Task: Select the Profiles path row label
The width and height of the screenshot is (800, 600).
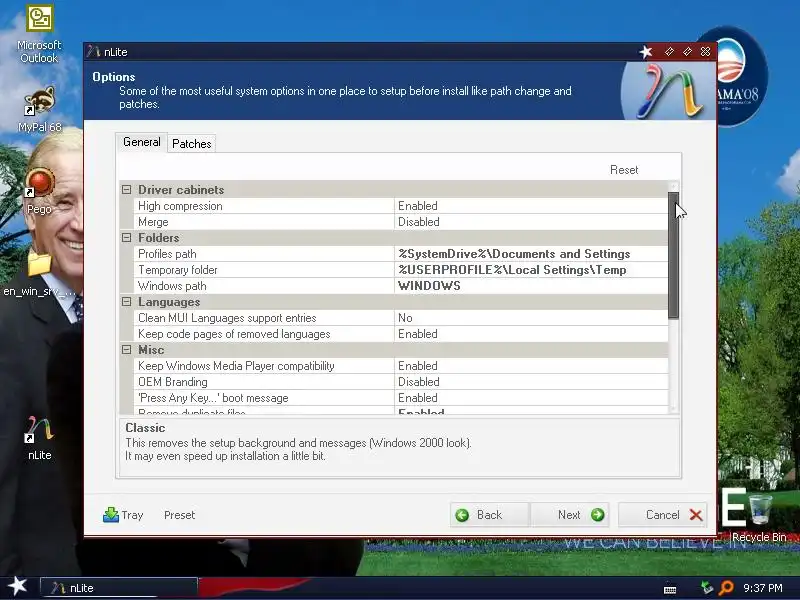Action: coord(167,254)
